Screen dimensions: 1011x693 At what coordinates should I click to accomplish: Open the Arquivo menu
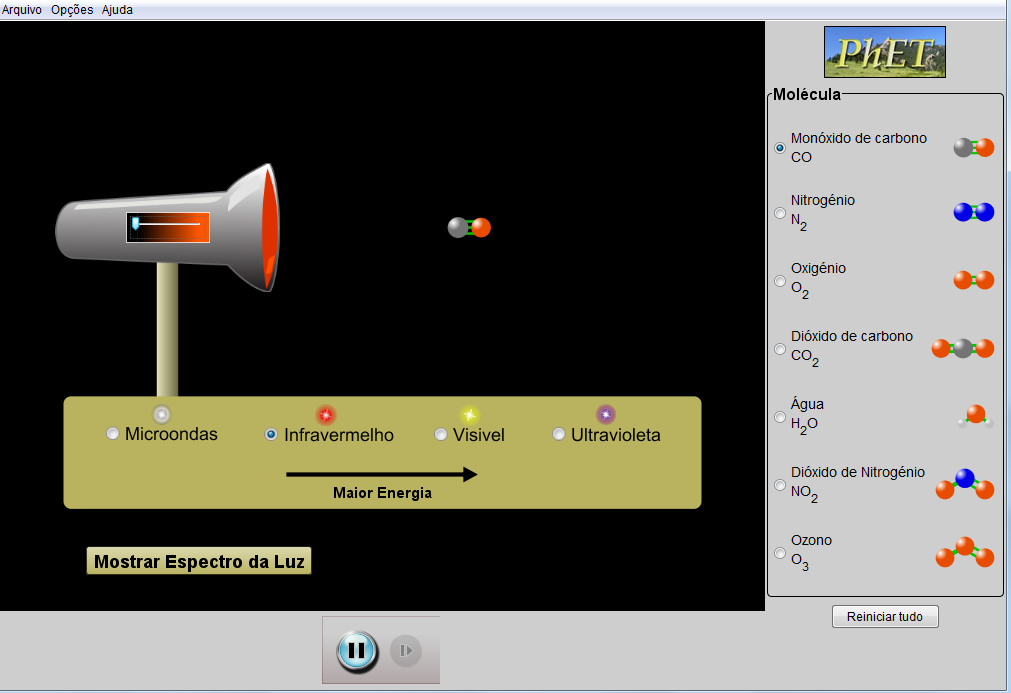pos(22,10)
